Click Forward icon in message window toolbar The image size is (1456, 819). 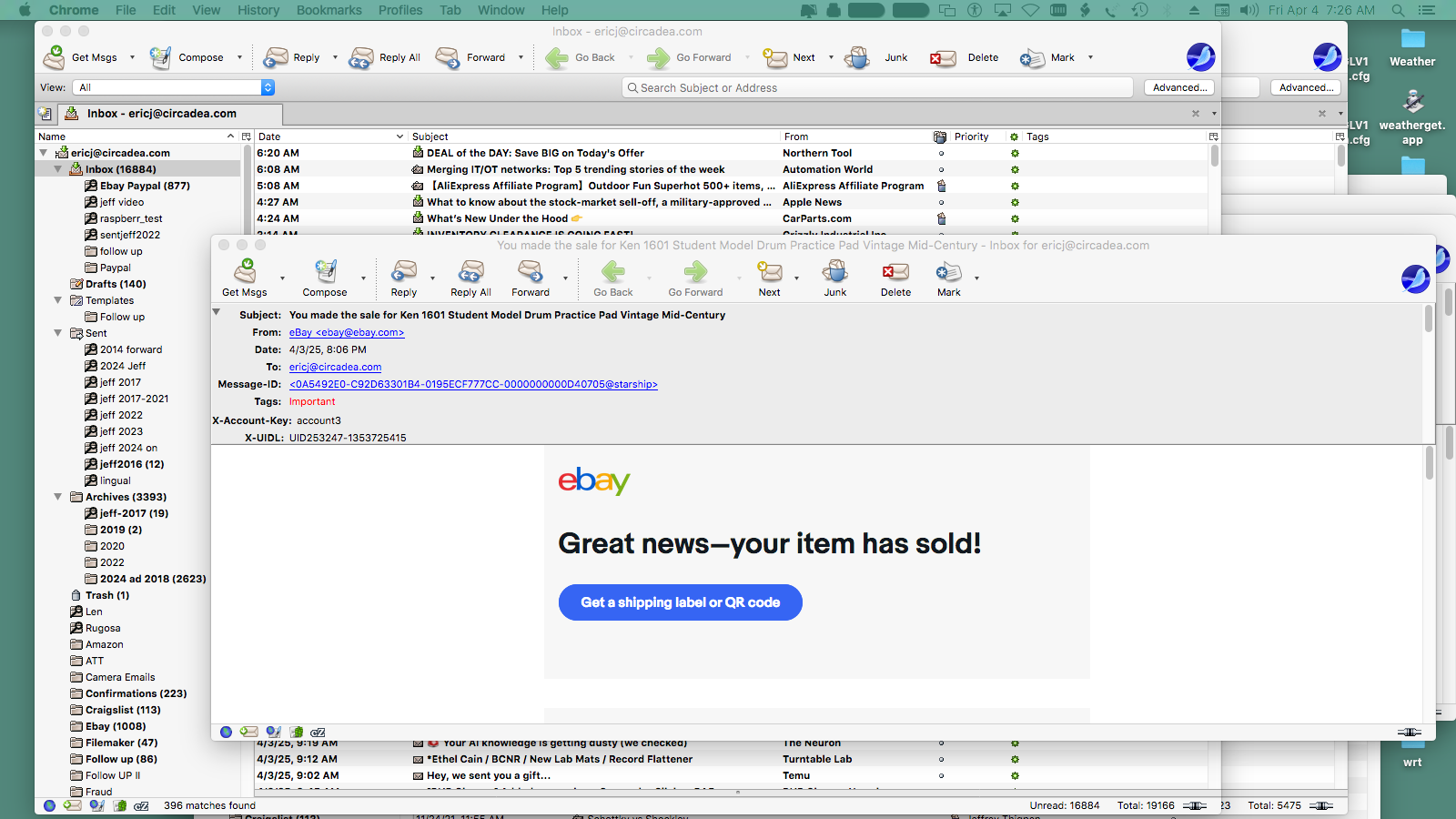[x=530, y=271]
